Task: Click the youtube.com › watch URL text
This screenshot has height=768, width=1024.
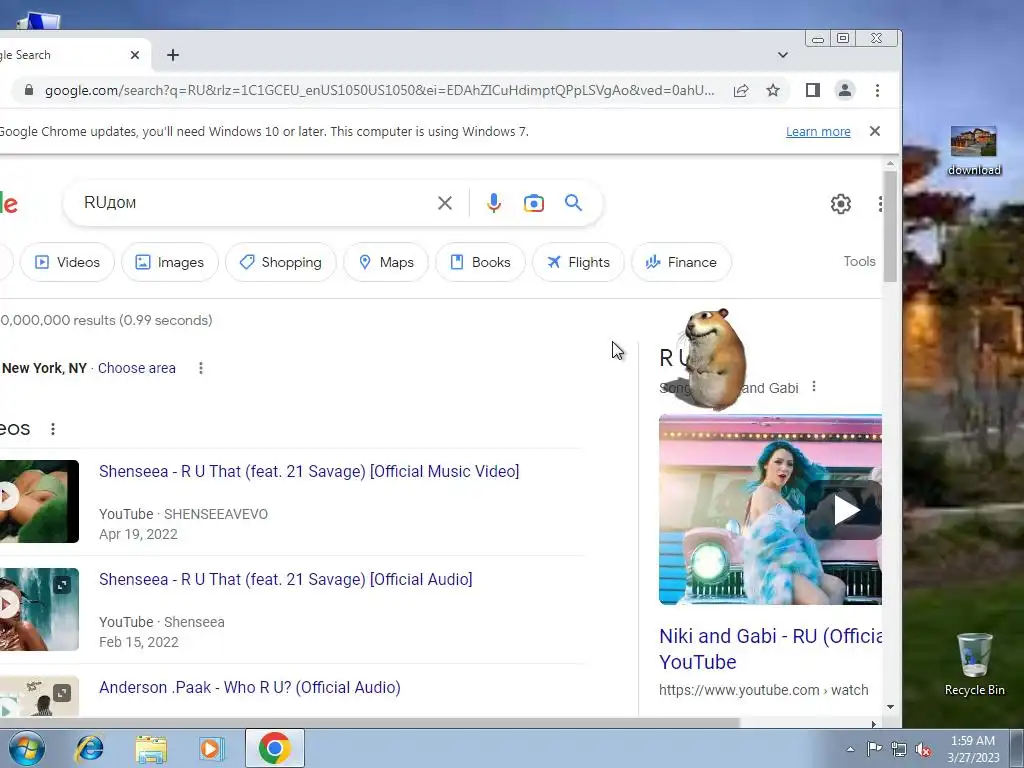Action: click(763, 690)
